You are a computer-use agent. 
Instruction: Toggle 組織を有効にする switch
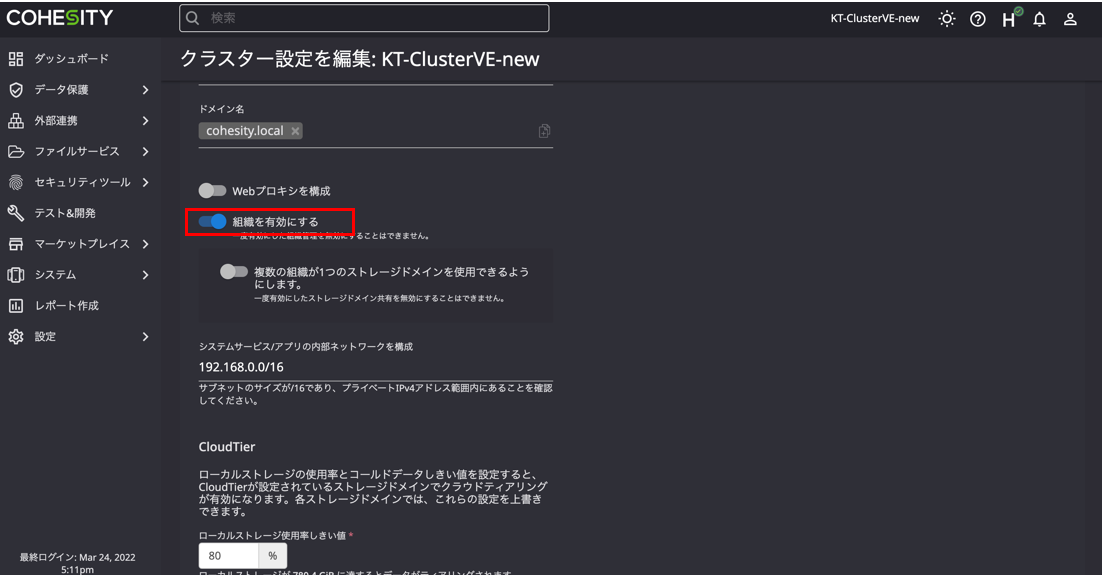tap(212, 222)
